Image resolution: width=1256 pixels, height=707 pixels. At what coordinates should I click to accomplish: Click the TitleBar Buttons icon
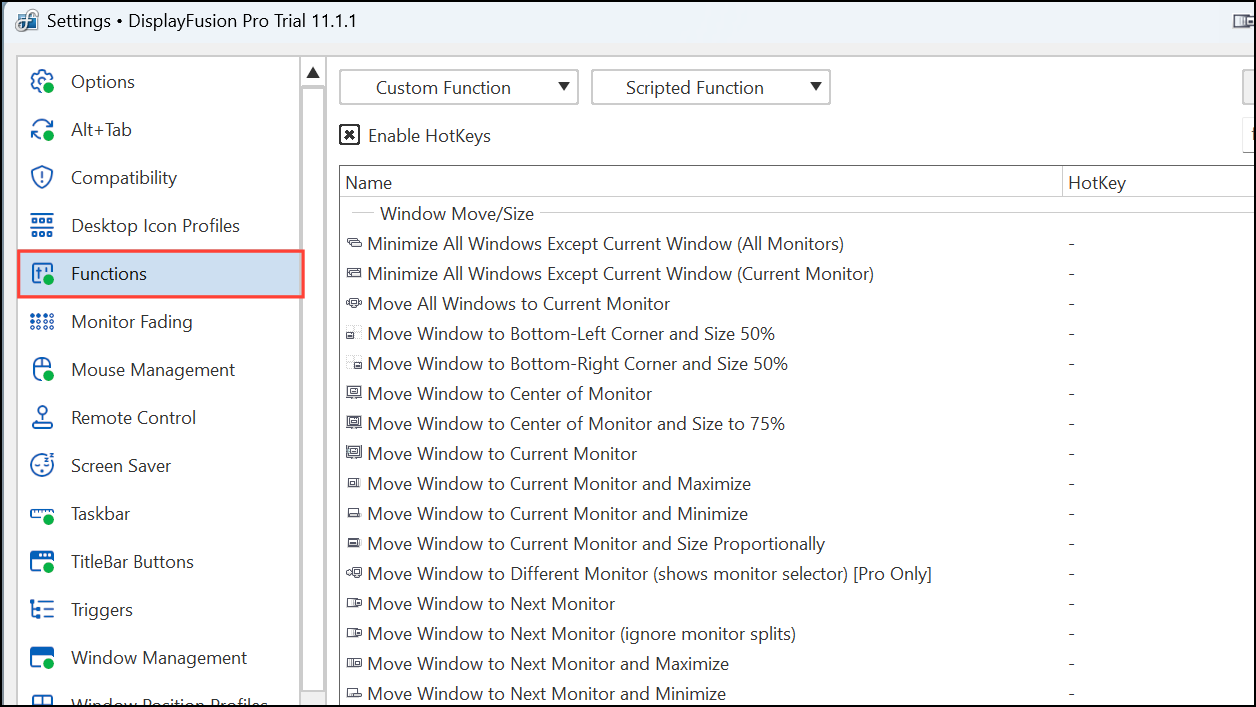pos(42,562)
